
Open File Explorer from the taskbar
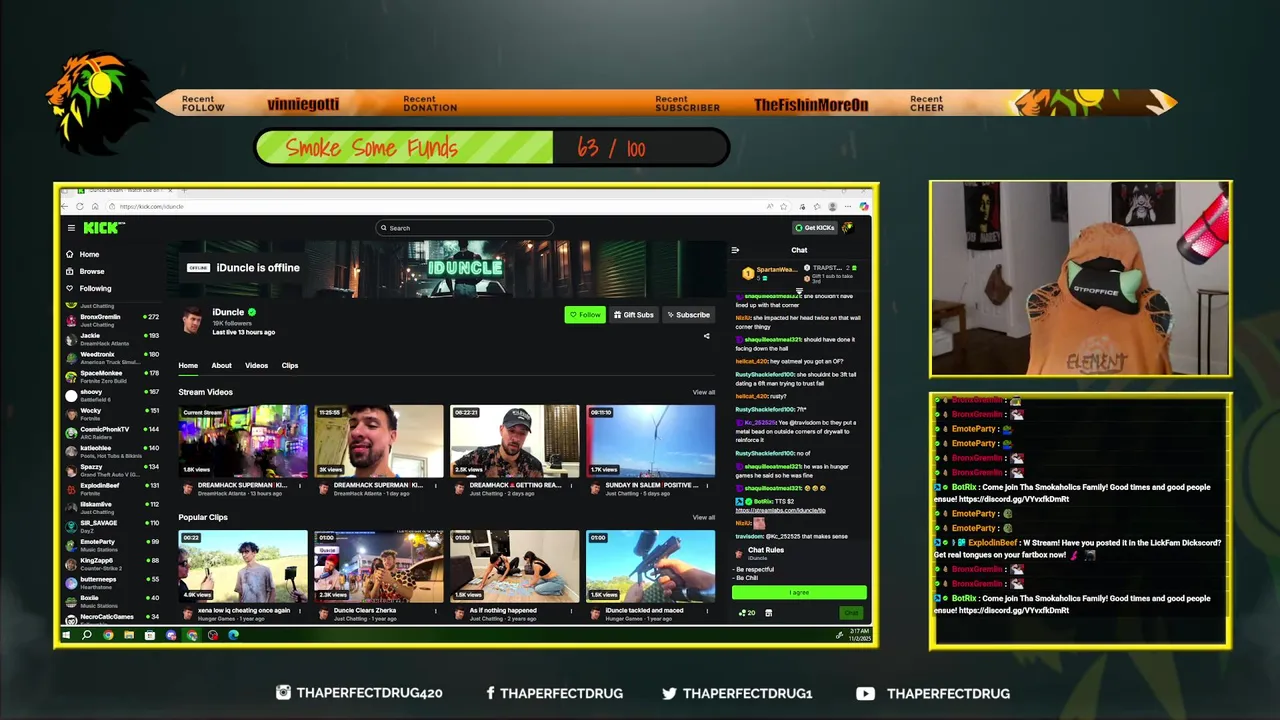(129, 635)
